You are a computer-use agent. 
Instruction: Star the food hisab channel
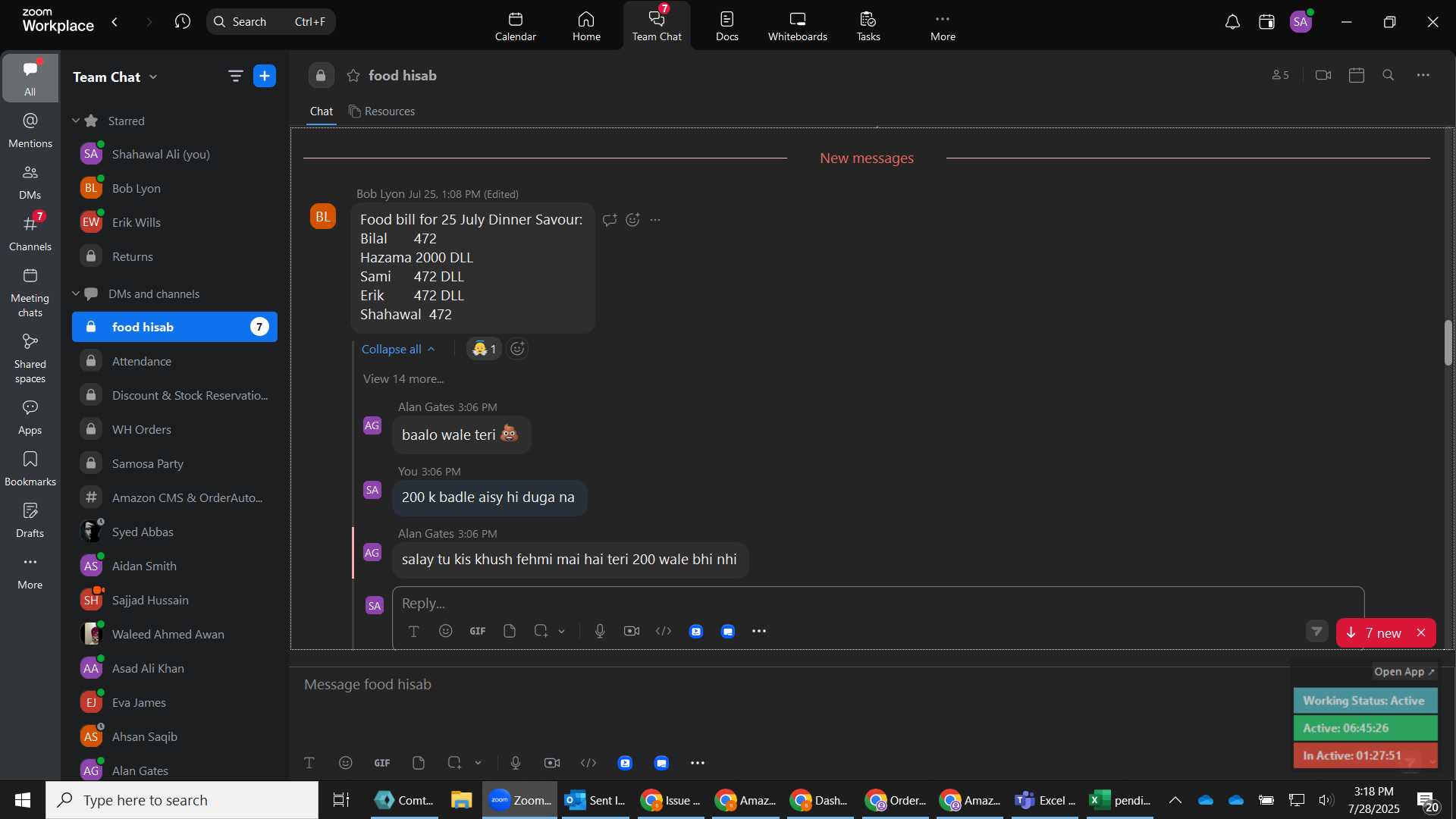point(353,75)
